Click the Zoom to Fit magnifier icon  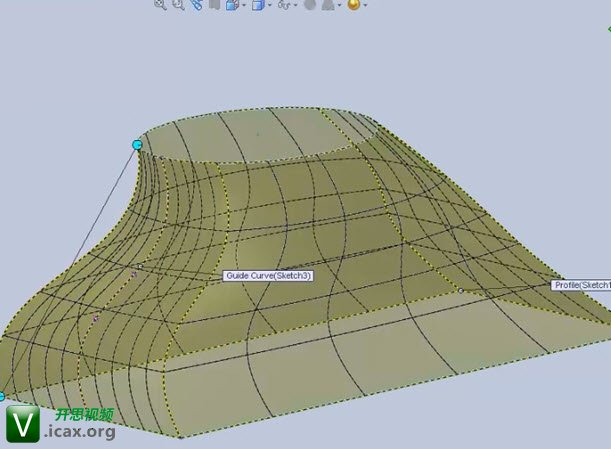(x=160, y=4)
